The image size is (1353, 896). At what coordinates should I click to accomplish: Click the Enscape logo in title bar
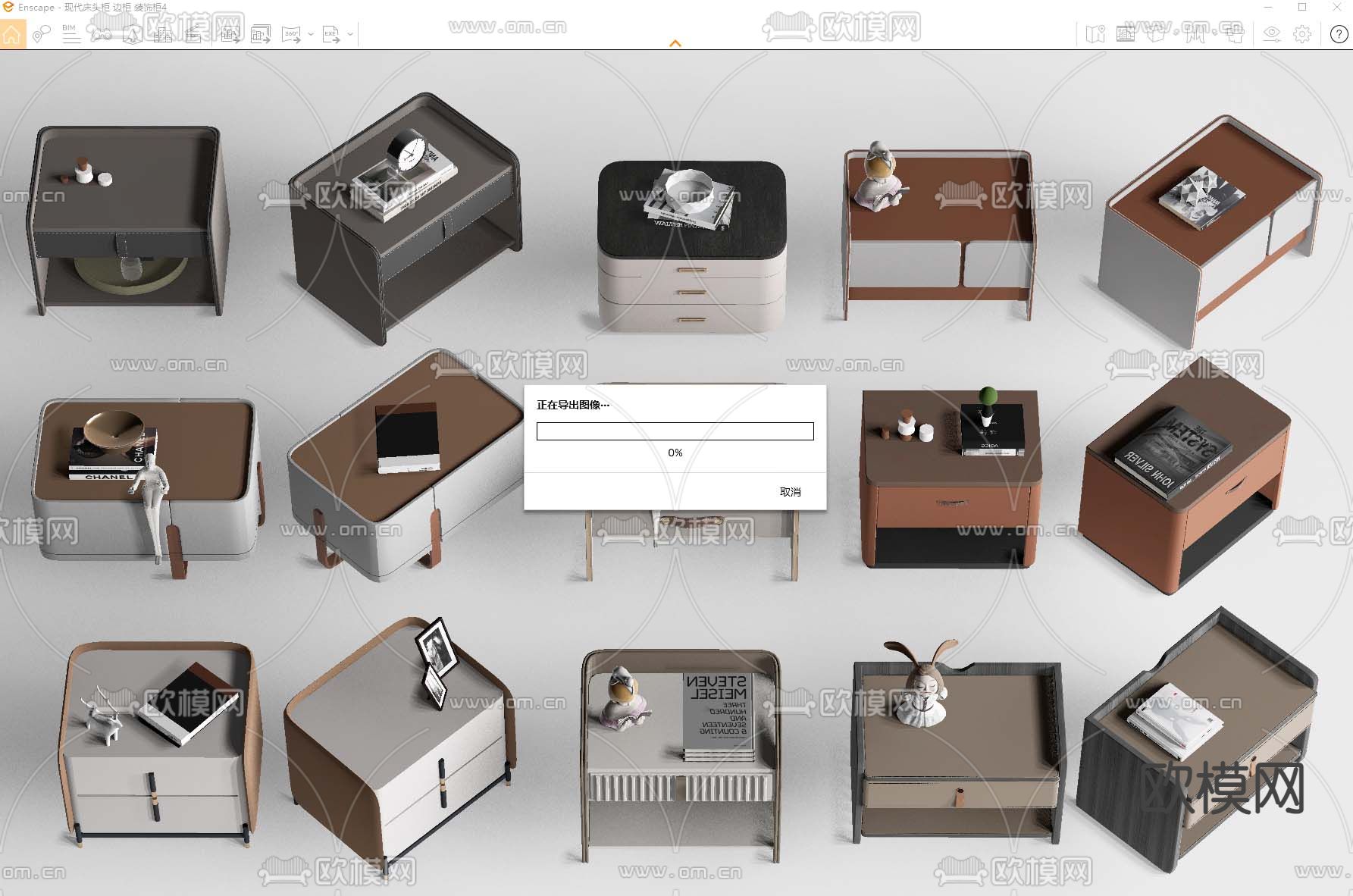click(8, 7)
